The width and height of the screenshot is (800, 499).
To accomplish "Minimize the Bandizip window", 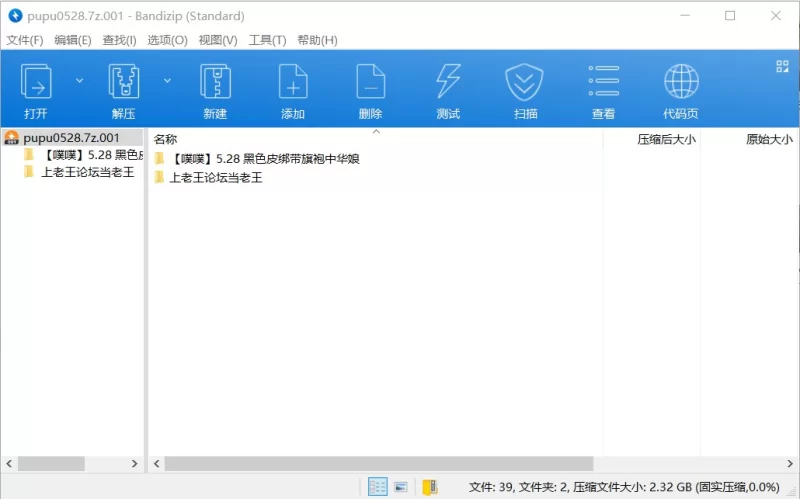I will (x=685, y=16).
